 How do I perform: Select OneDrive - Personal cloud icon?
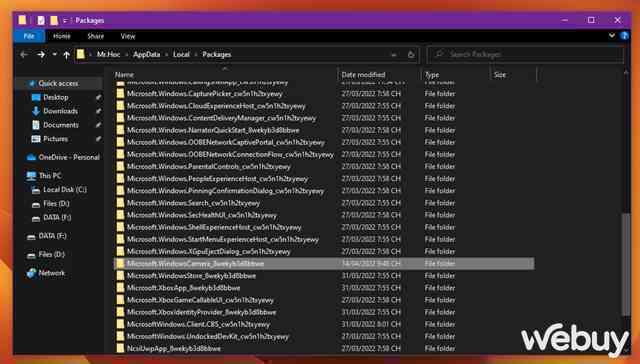pyautogui.click(x=31, y=158)
